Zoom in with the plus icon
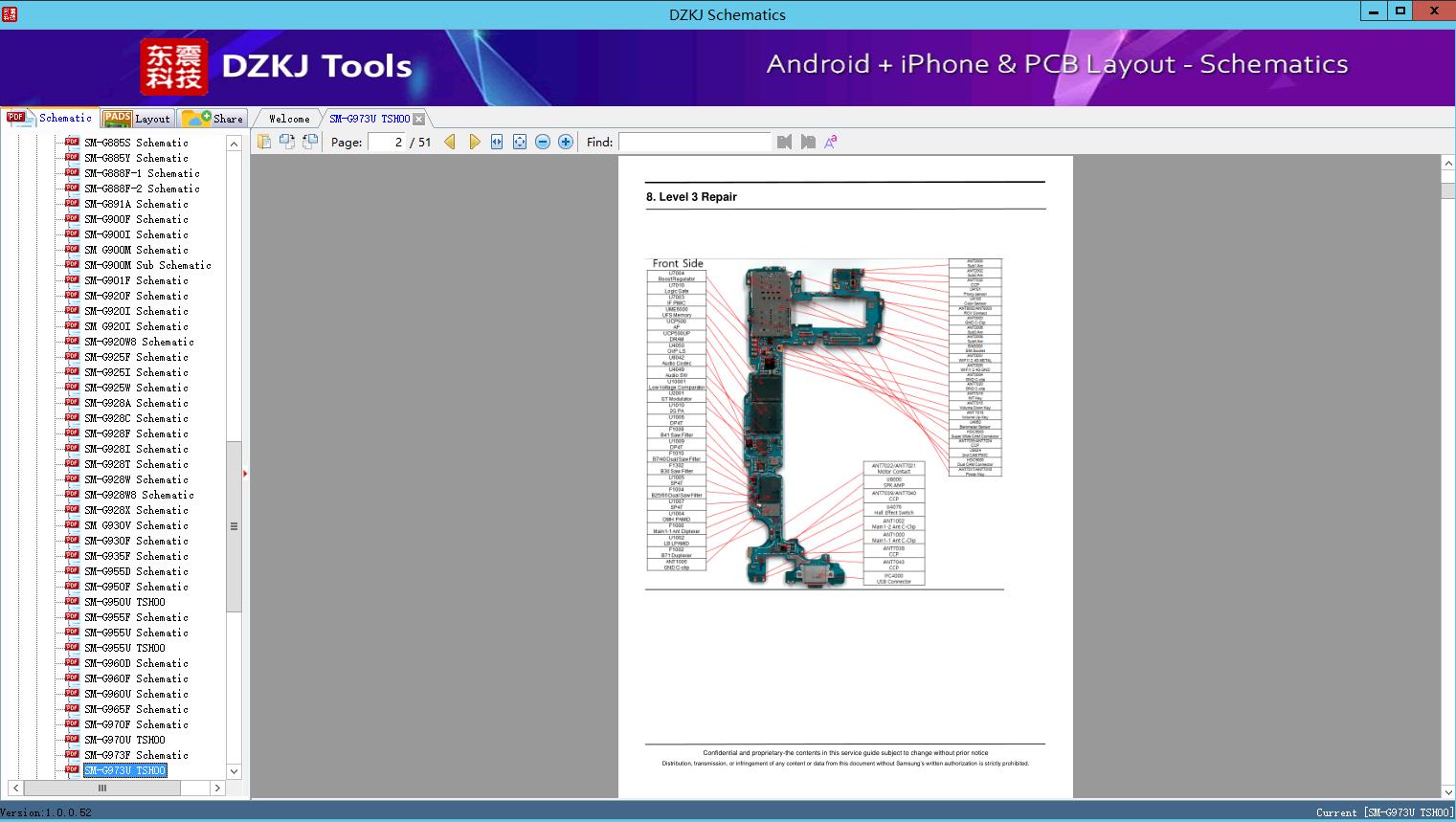The image size is (1456, 822). tap(566, 142)
